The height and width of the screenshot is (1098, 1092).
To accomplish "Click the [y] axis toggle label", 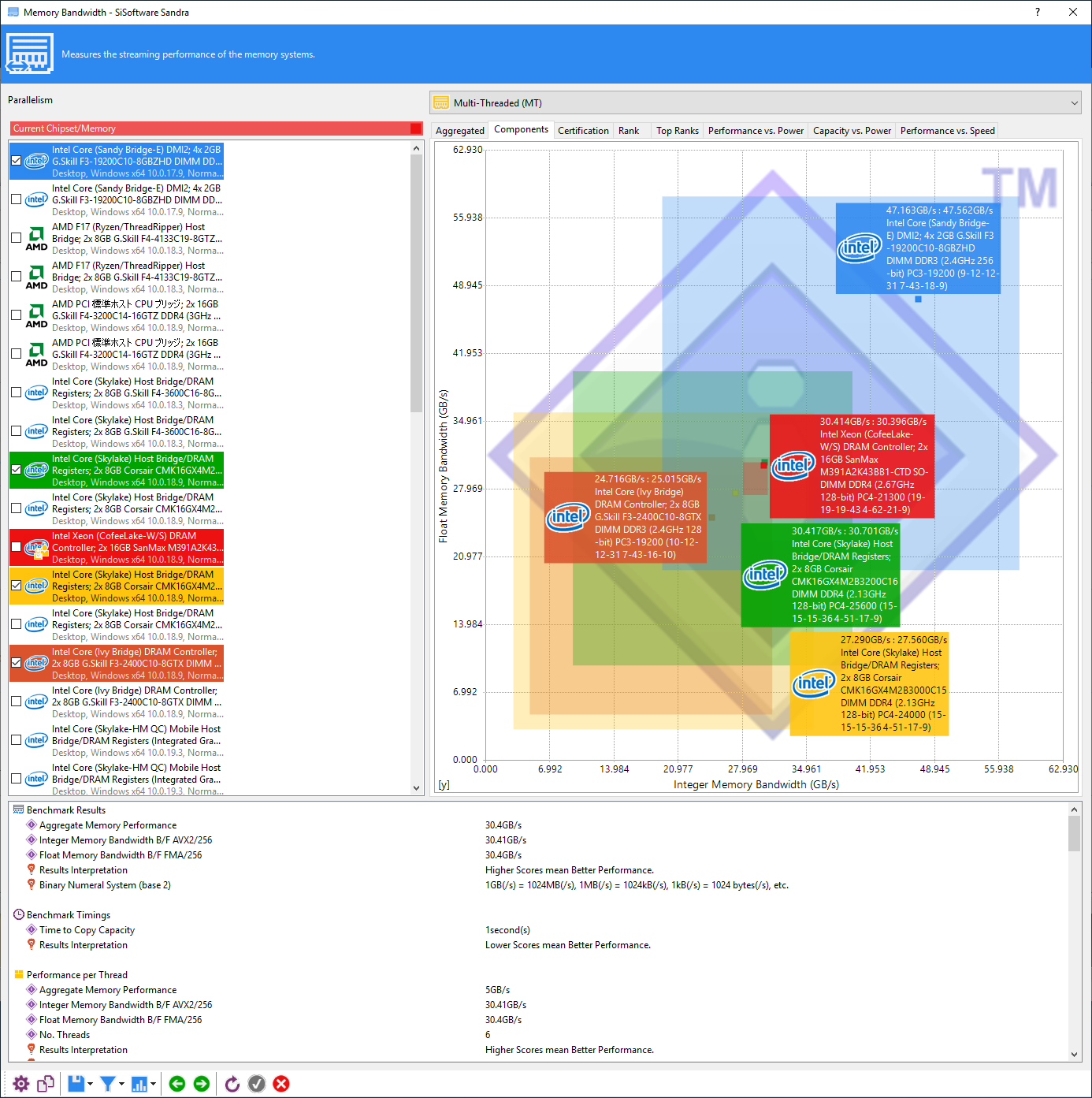I will click(444, 785).
